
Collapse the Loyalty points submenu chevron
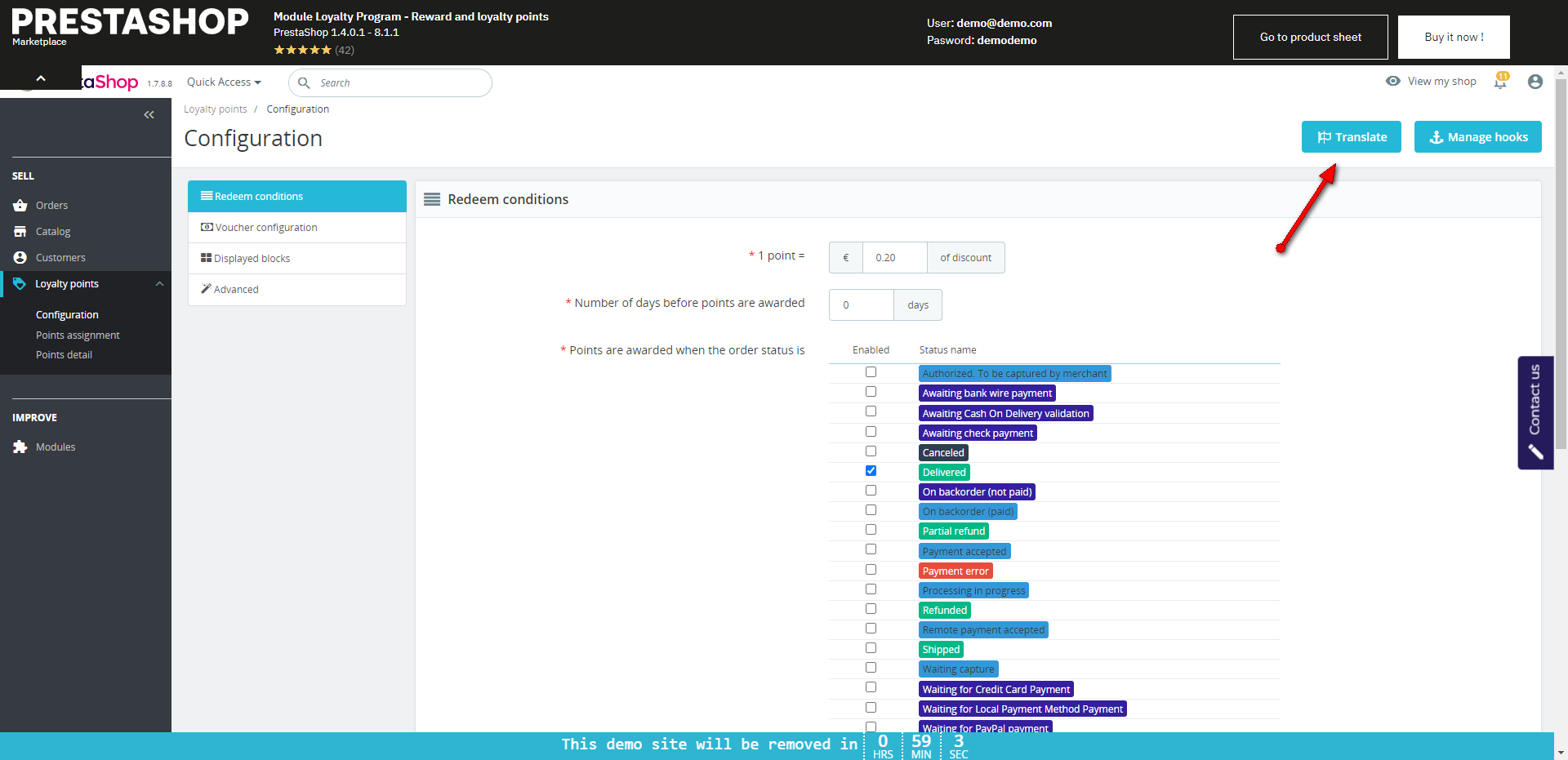(x=159, y=284)
